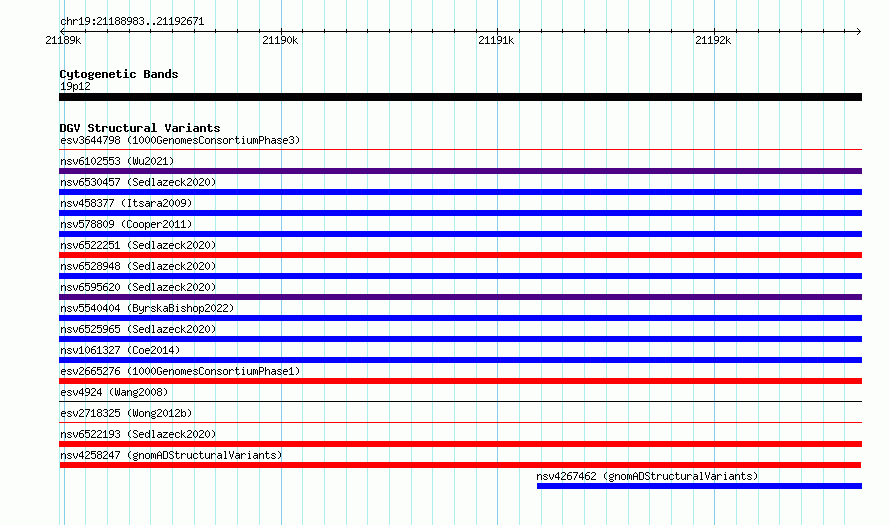Open the nsv6102553 (Wu2021) variant label

(x=117, y=161)
